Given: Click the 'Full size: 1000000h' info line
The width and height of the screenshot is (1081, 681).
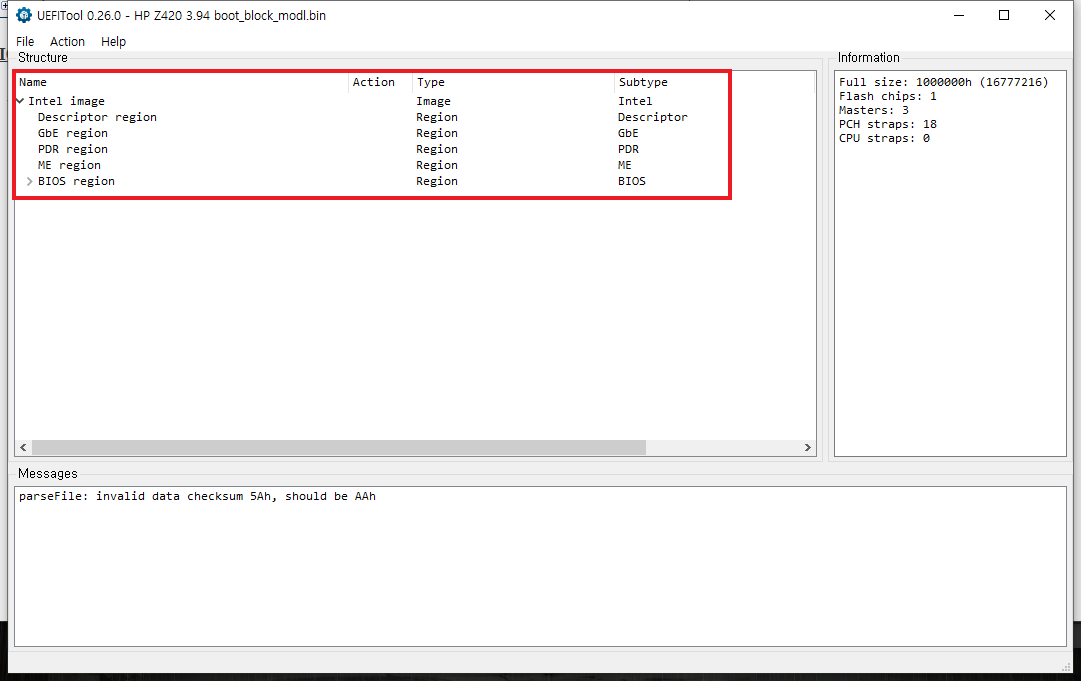Looking at the screenshot, I should [943, 82].
